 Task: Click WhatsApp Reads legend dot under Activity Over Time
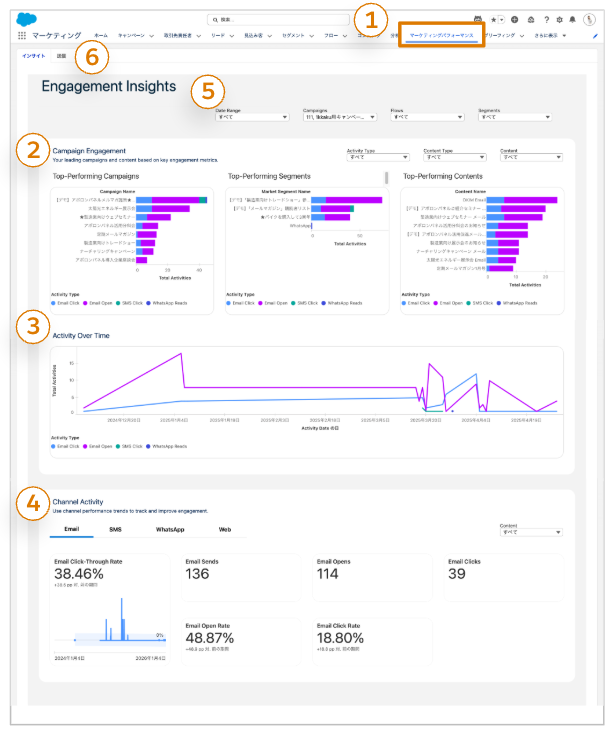148,446
